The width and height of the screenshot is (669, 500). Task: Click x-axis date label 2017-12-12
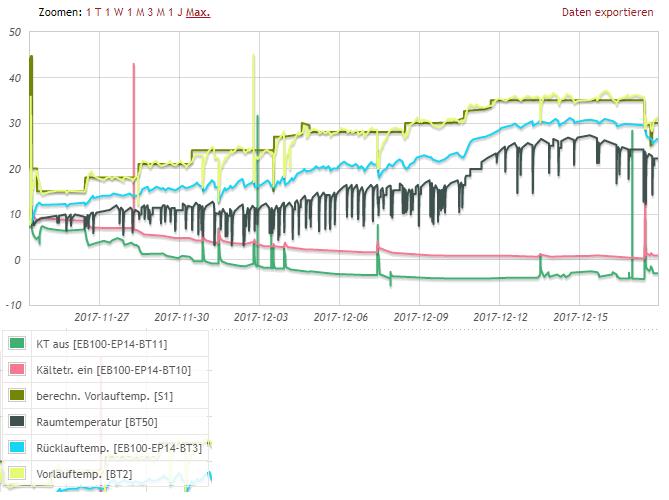coord(500,317)
